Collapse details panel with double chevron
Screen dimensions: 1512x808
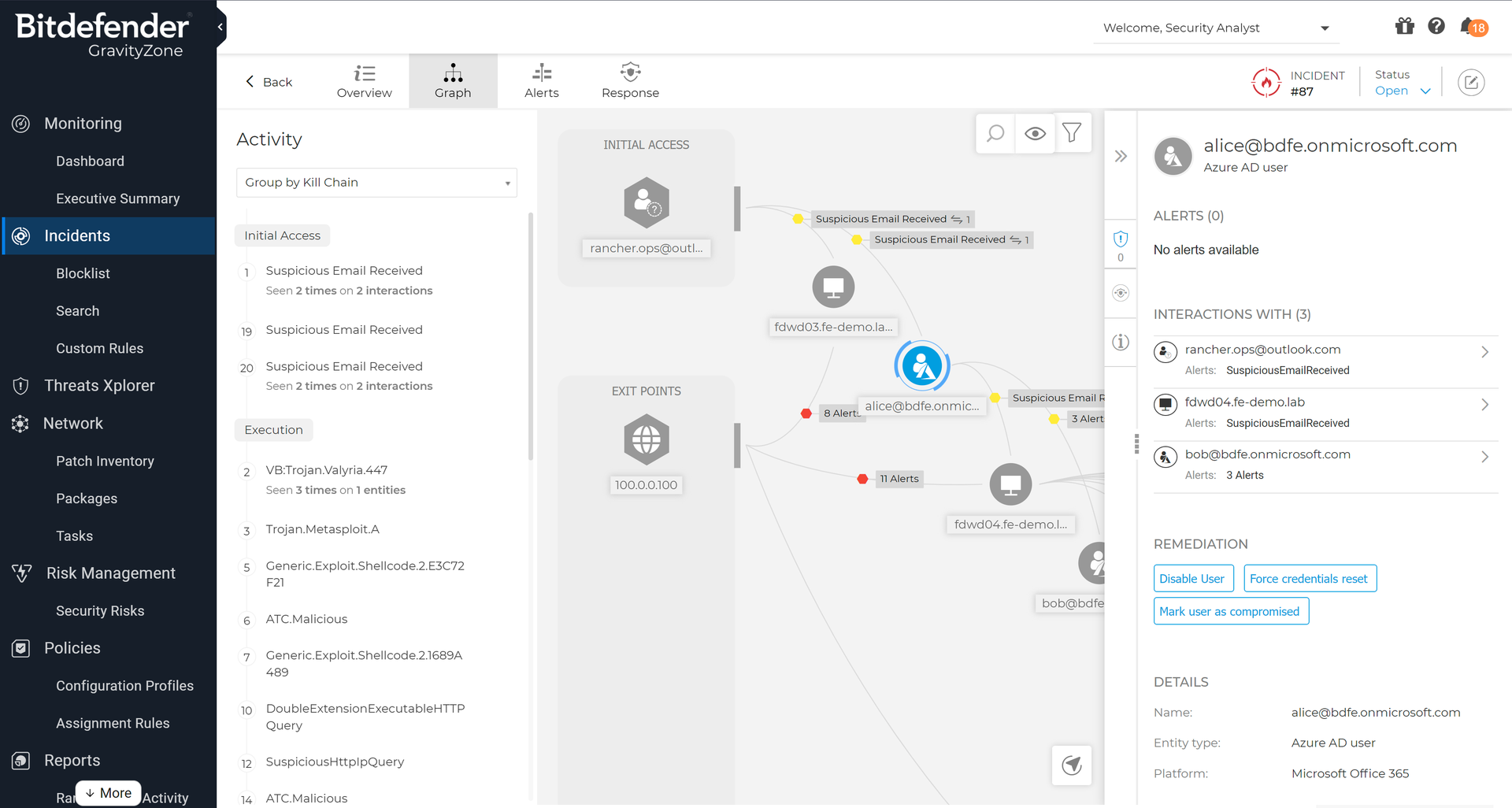[x=1121, y=156]
